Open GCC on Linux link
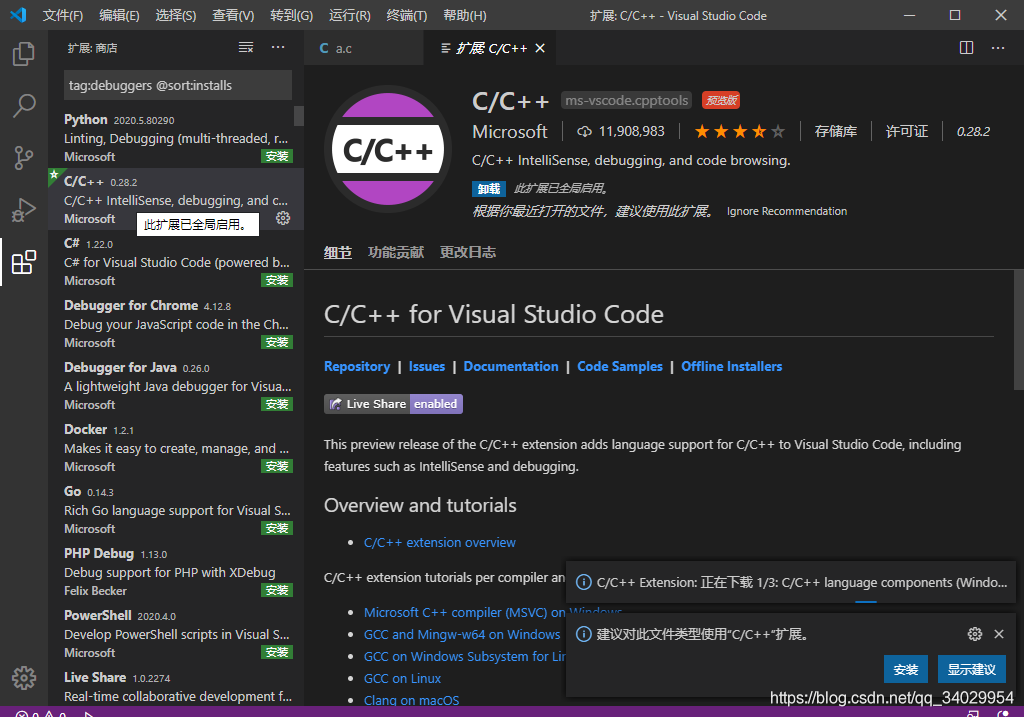The height and width of the screenshot is (717, 1024). [402, 678]
